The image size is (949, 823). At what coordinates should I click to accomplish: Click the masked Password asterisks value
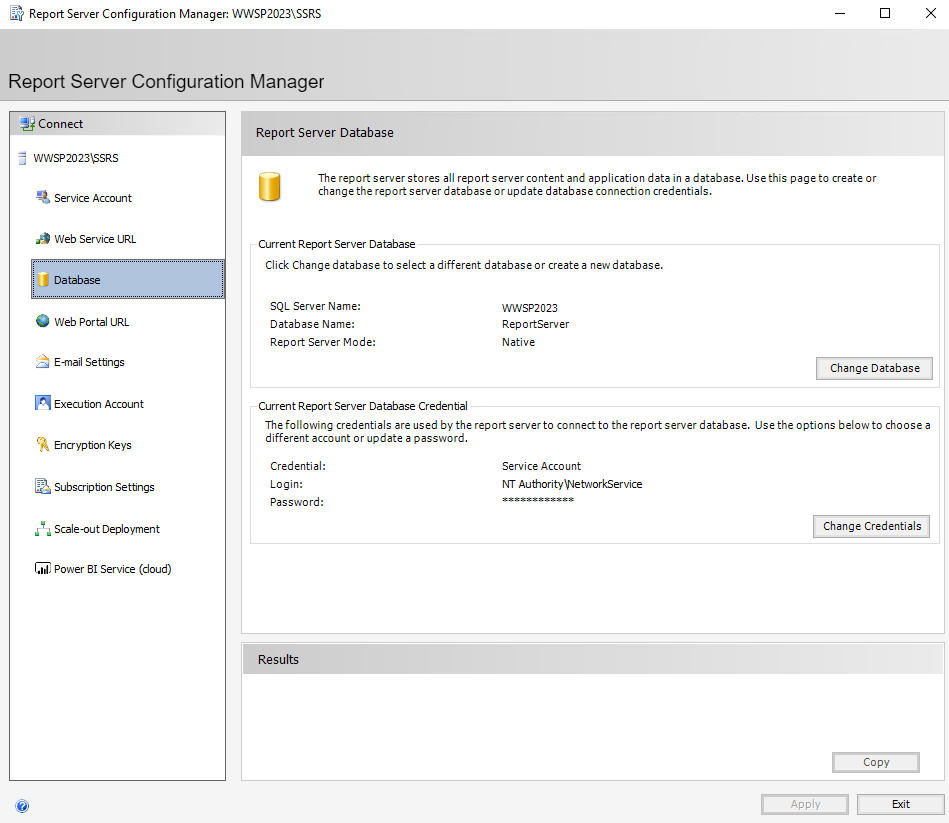coord(537,500)
